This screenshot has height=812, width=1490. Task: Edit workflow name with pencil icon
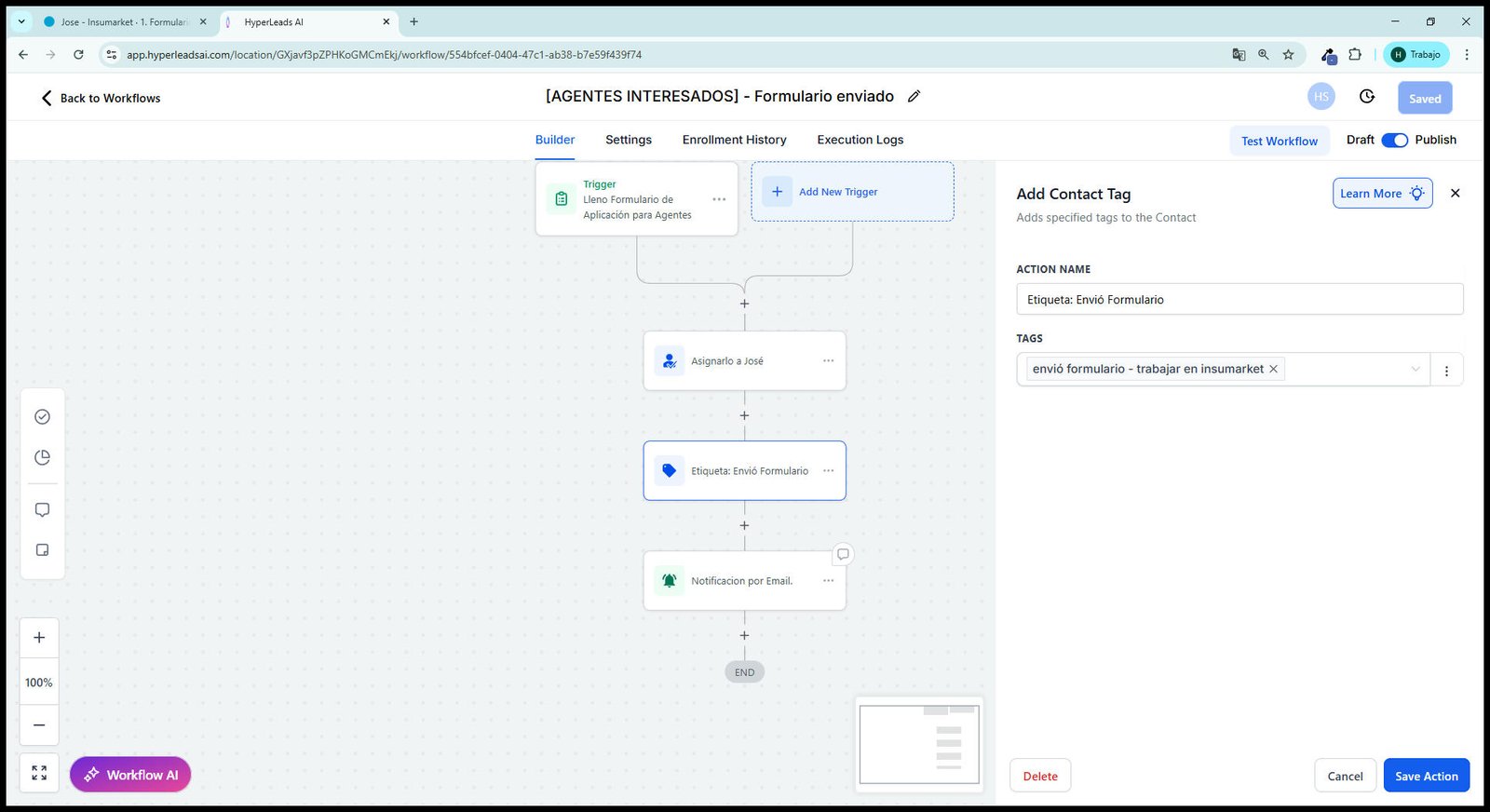(914, 96)
